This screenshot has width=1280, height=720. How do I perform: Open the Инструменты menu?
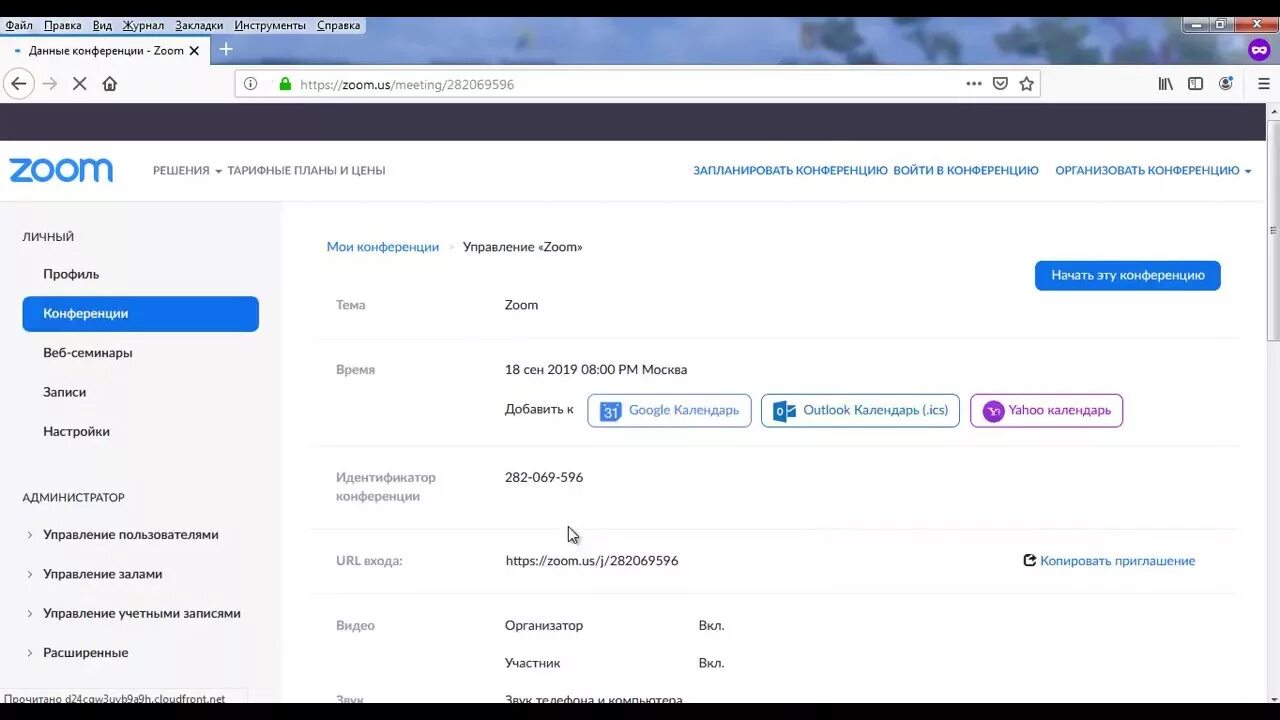(270, 25)
